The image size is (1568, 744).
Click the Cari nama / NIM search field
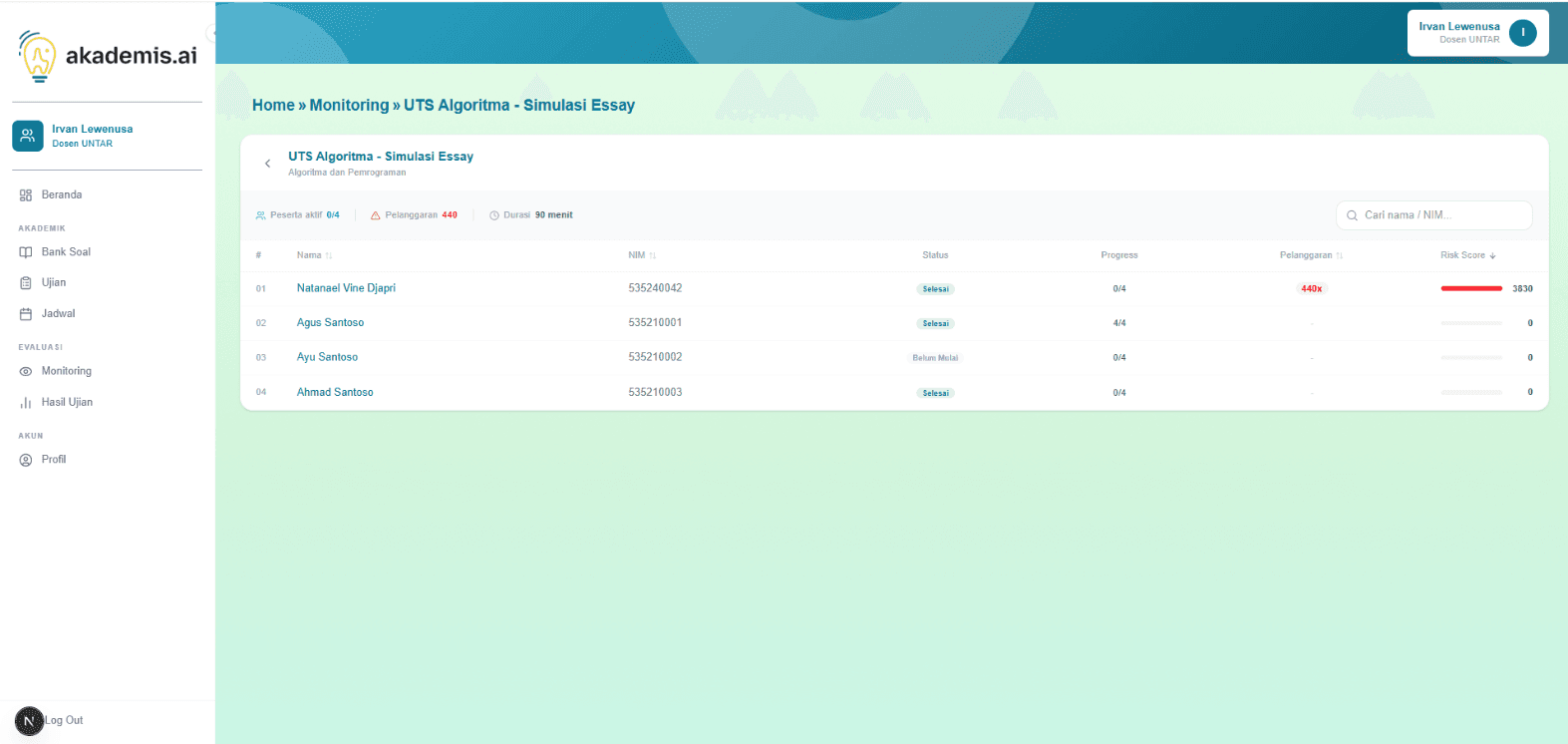click(1433, 215)
